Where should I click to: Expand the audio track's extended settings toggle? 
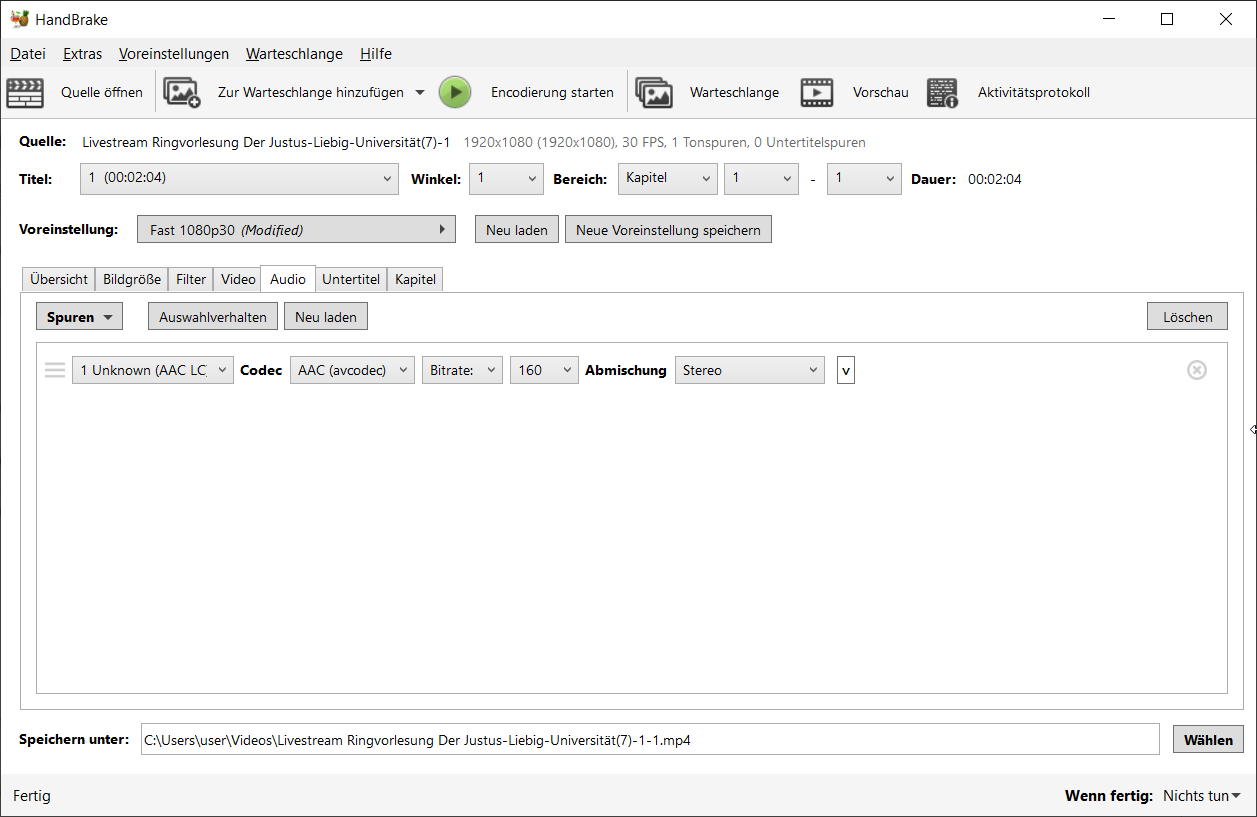(846, 370)
